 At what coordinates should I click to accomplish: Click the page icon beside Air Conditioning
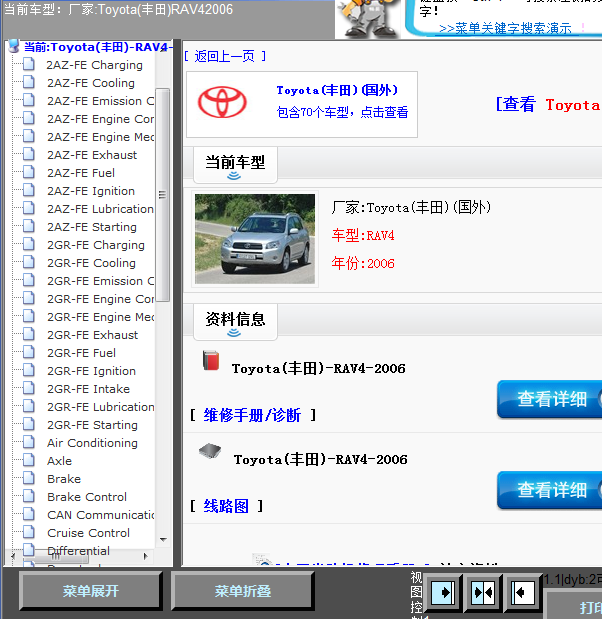(x=28, y=443)
